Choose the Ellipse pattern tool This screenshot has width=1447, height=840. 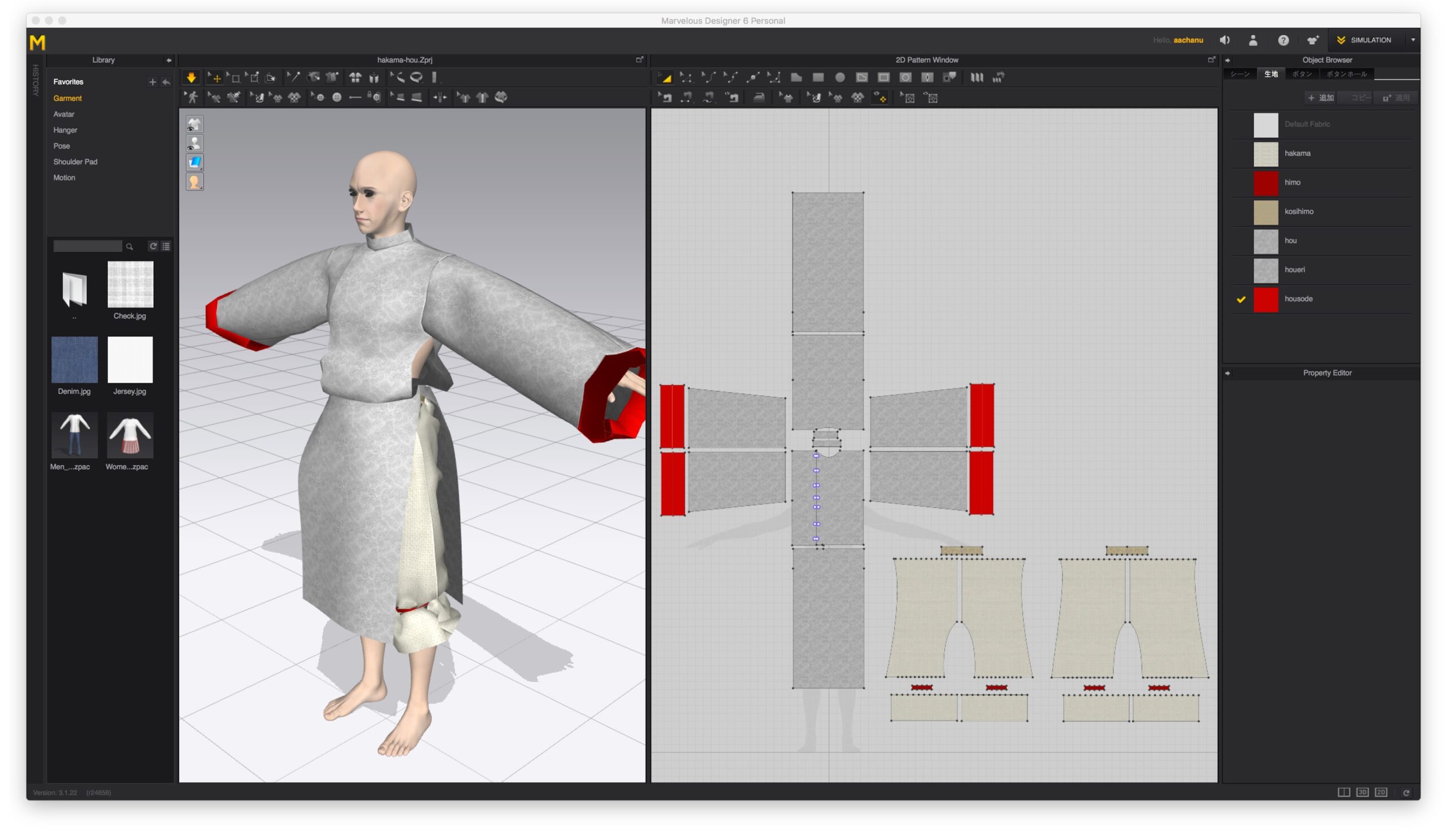pos(840,77)
